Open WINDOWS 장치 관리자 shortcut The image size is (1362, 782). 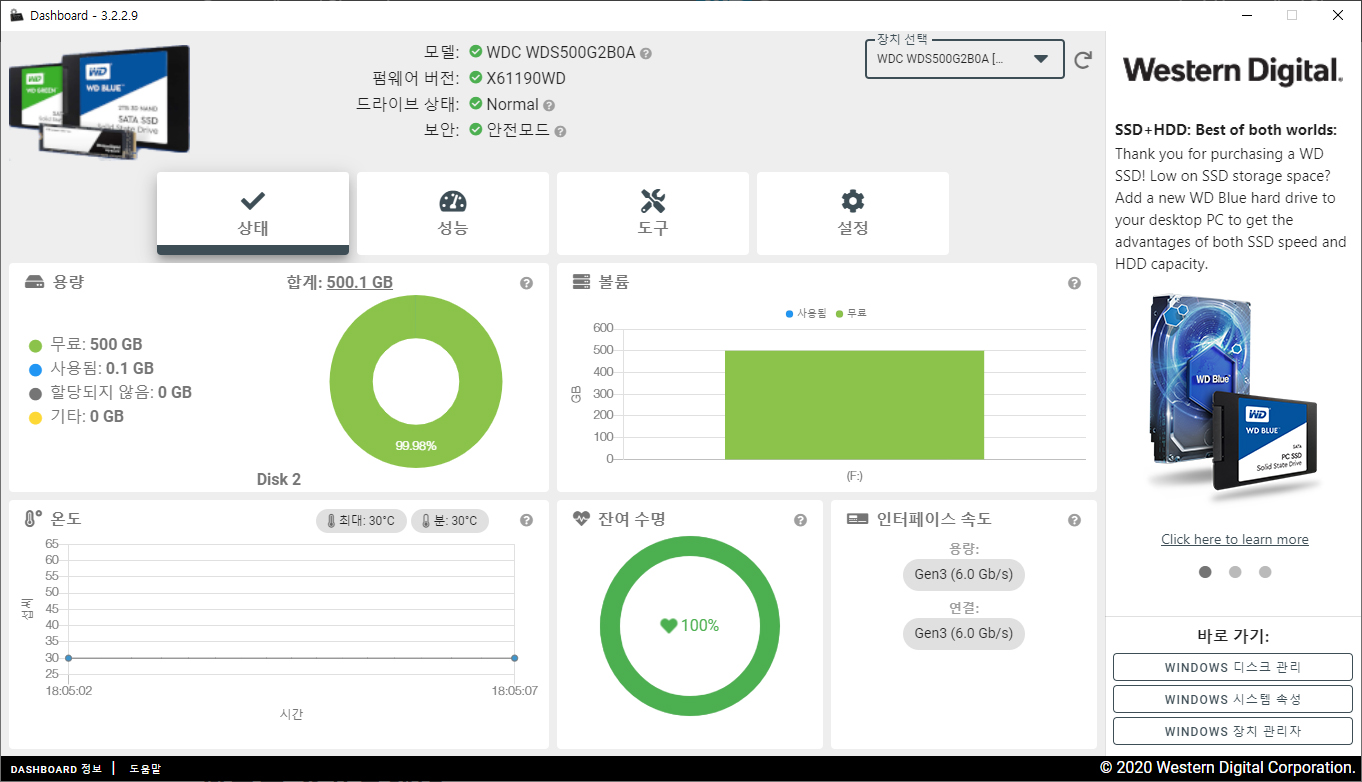click(x=1233, y=731)
